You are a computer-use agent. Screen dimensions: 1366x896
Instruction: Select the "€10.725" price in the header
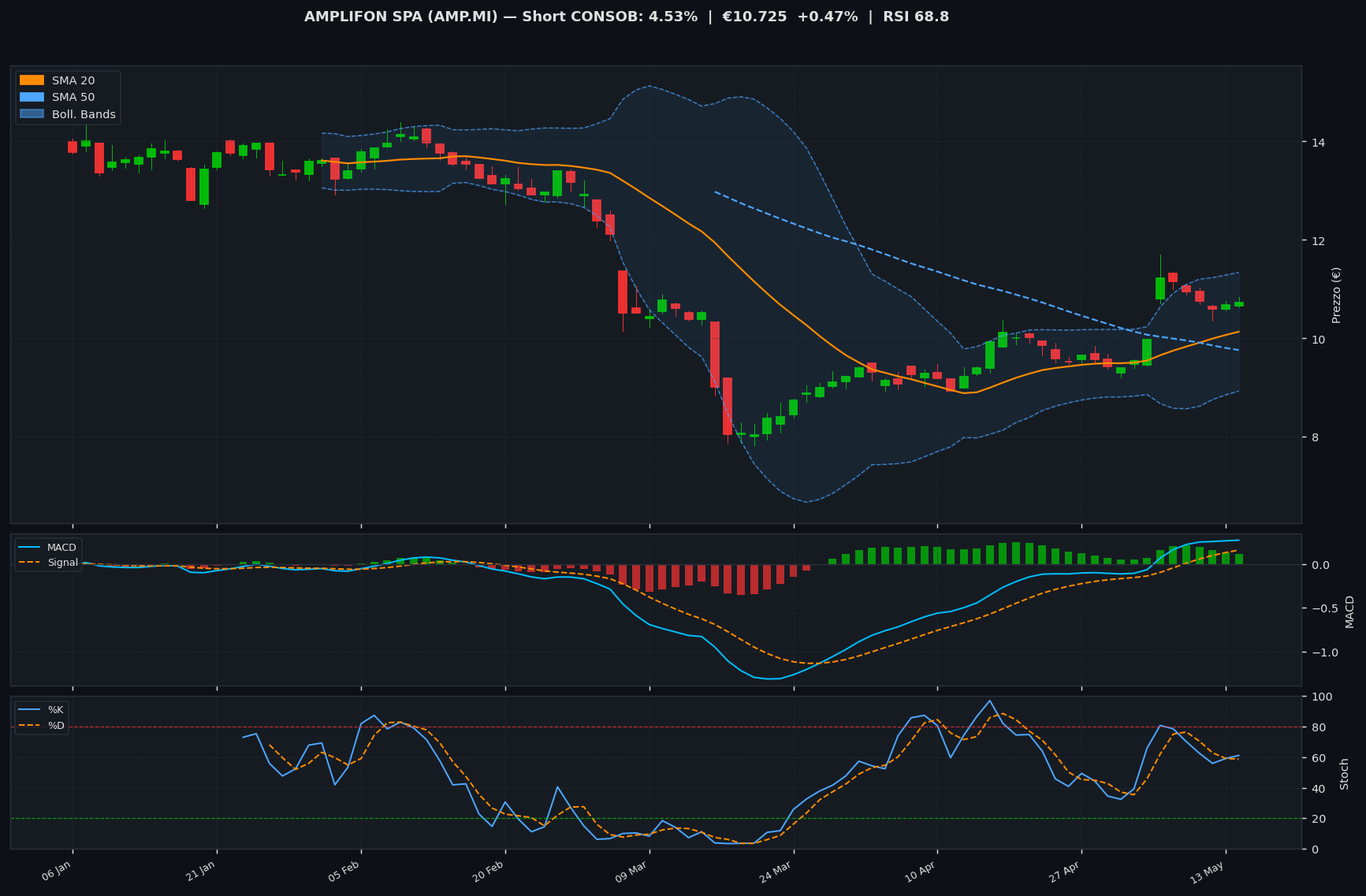754,17
